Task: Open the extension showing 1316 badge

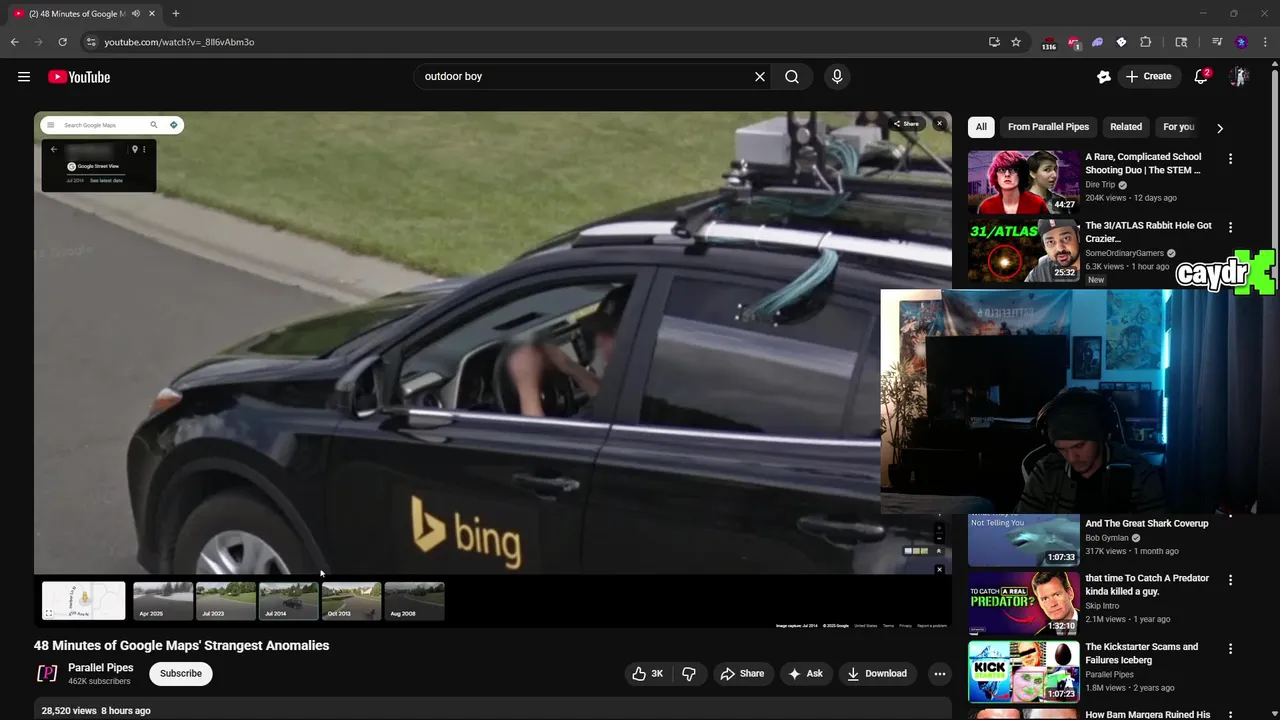Action: [1048, 43]
